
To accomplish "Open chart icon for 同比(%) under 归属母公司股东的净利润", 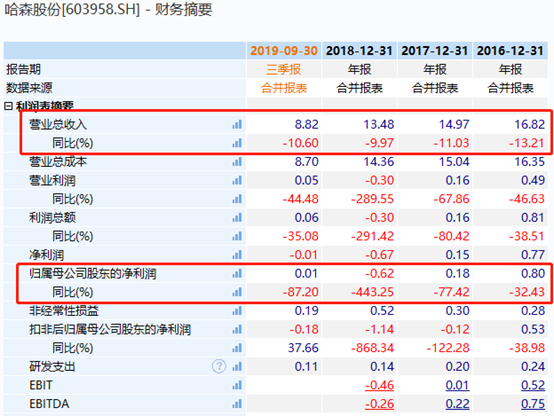I will [237, 292].
